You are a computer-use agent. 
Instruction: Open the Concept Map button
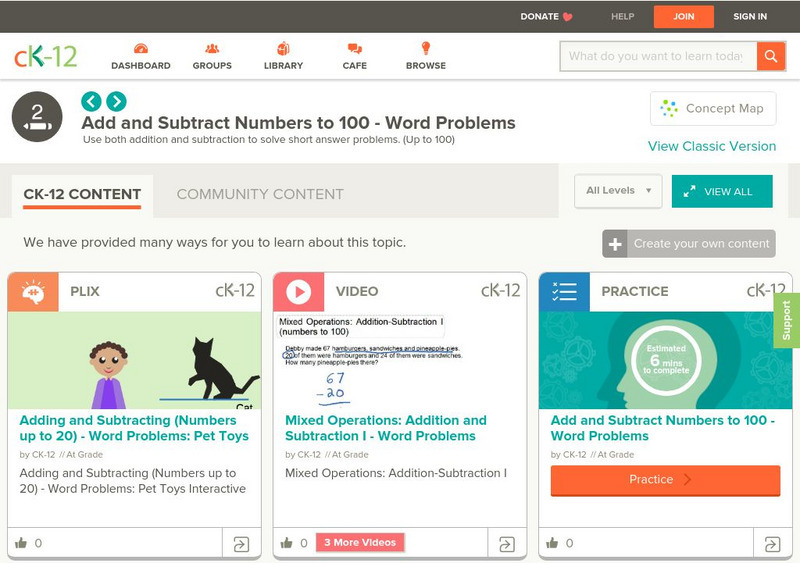point(713,109)
